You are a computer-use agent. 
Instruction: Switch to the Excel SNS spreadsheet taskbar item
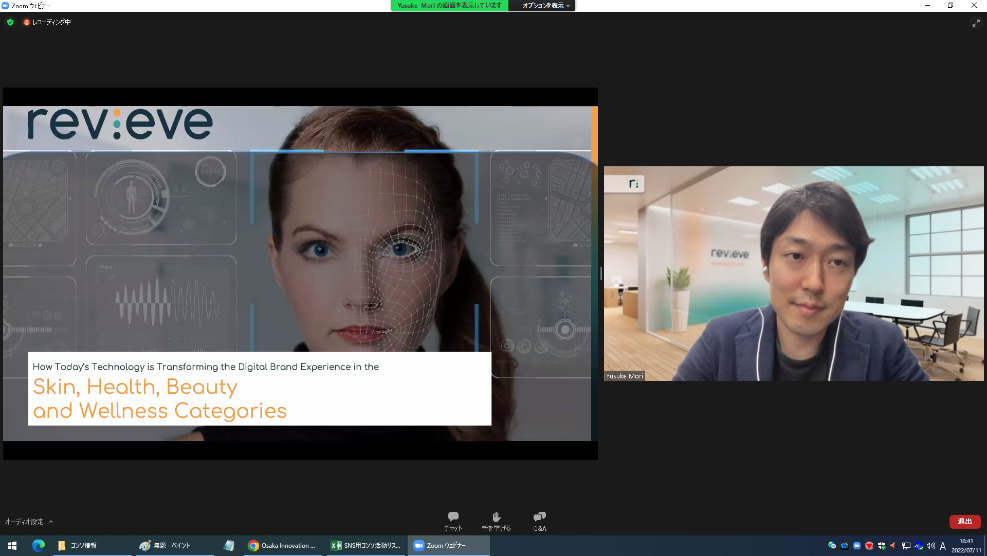coord(366,545)
